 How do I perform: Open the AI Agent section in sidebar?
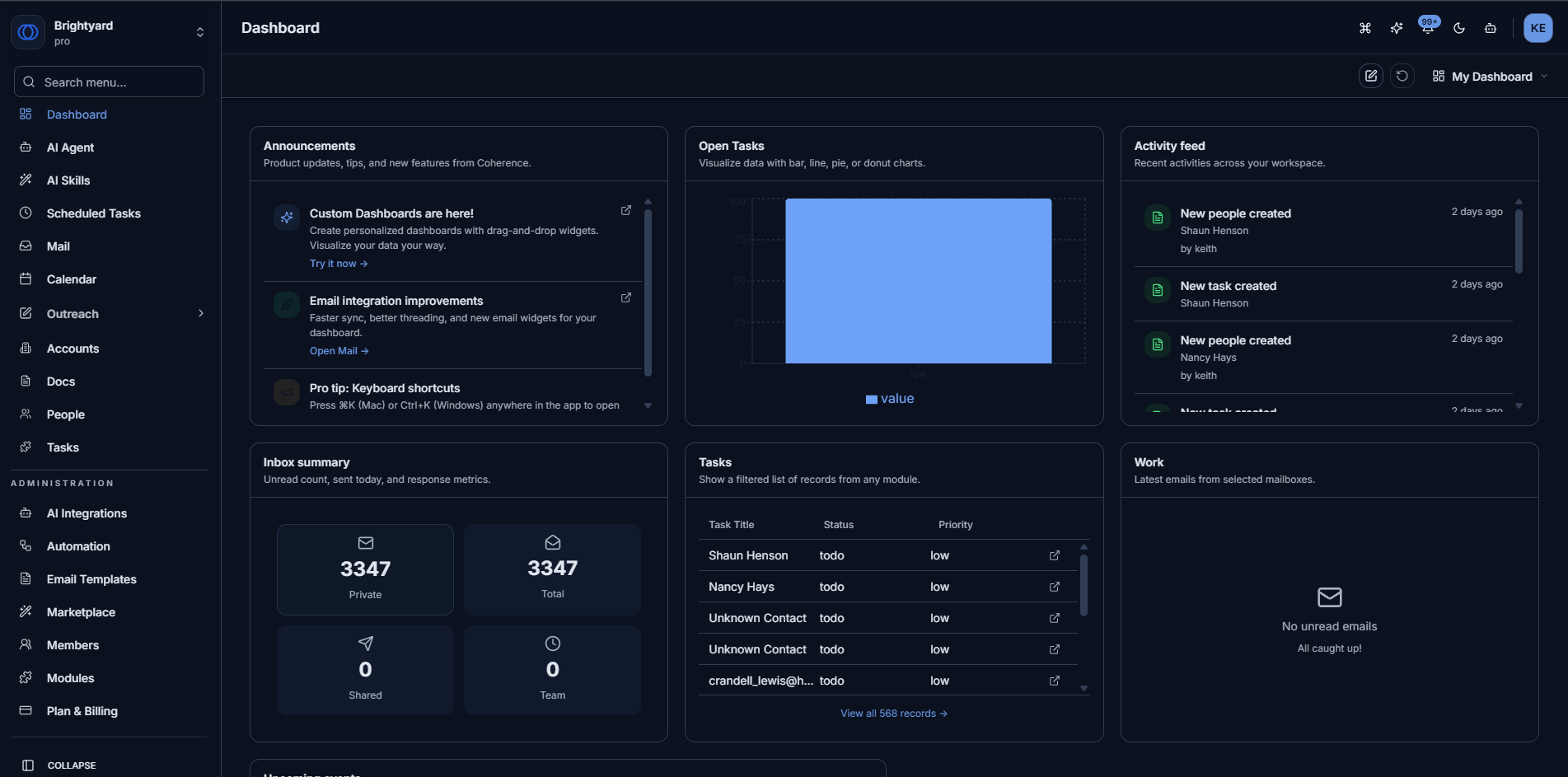(70, 147)
